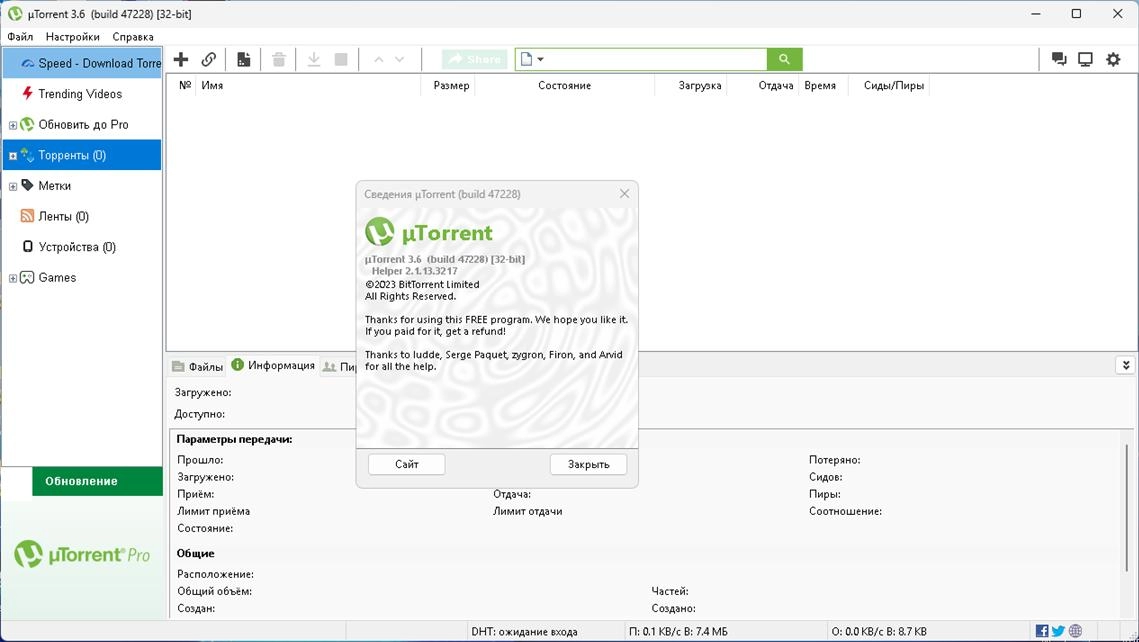
Task: Click the µTorrent app icon in title bar
Action: pos(15,14)
